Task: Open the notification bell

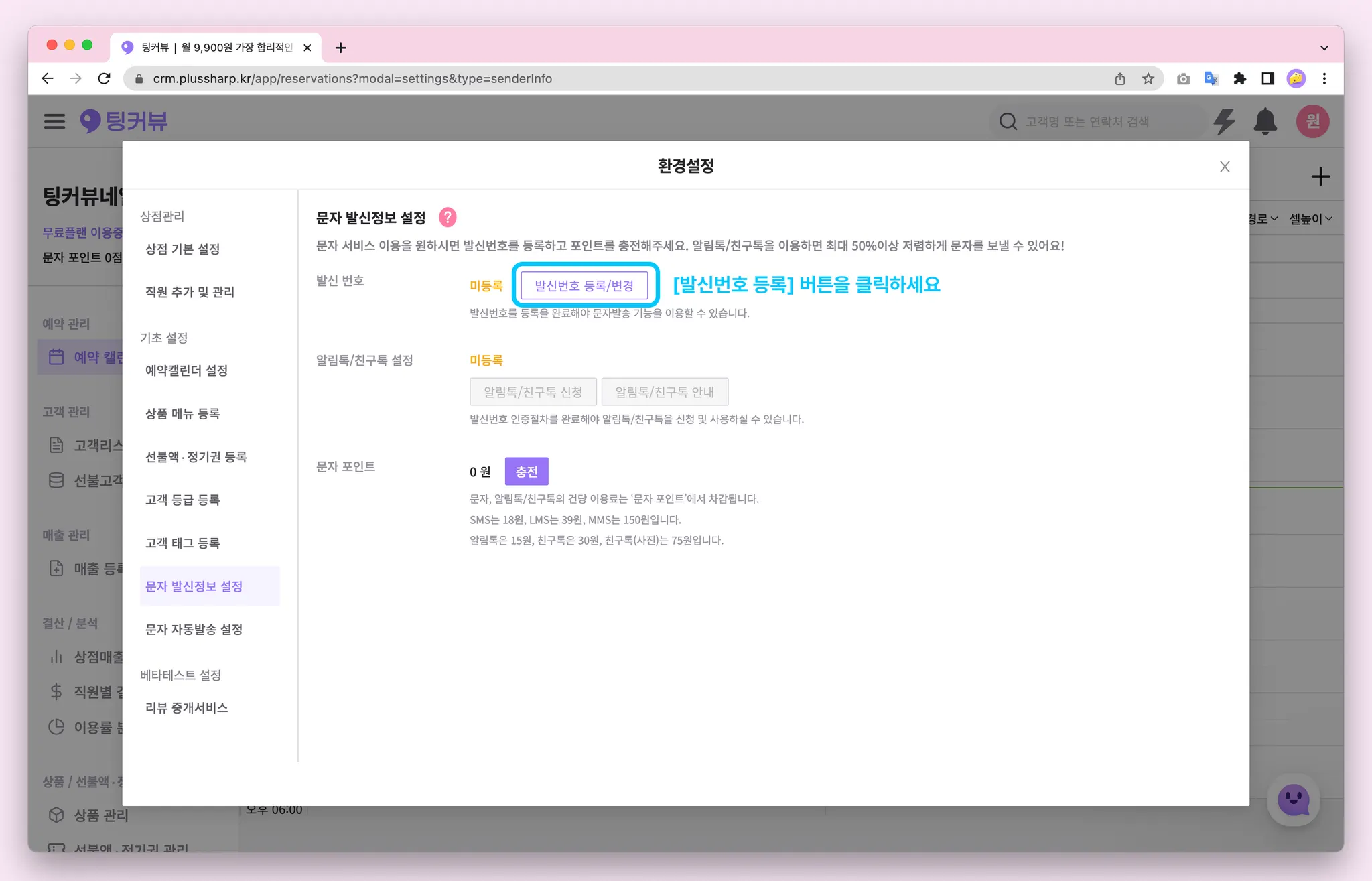Action: [x=1265, y=121]
